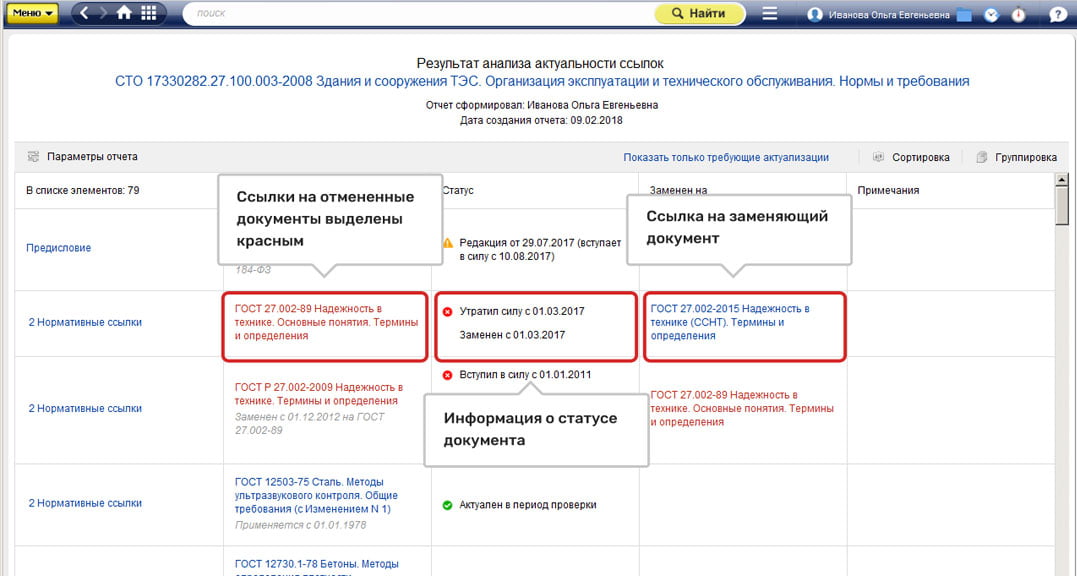Open the hamburger list menu icon
This screenshot has width=1077, height=576.
tap(770, 13)
